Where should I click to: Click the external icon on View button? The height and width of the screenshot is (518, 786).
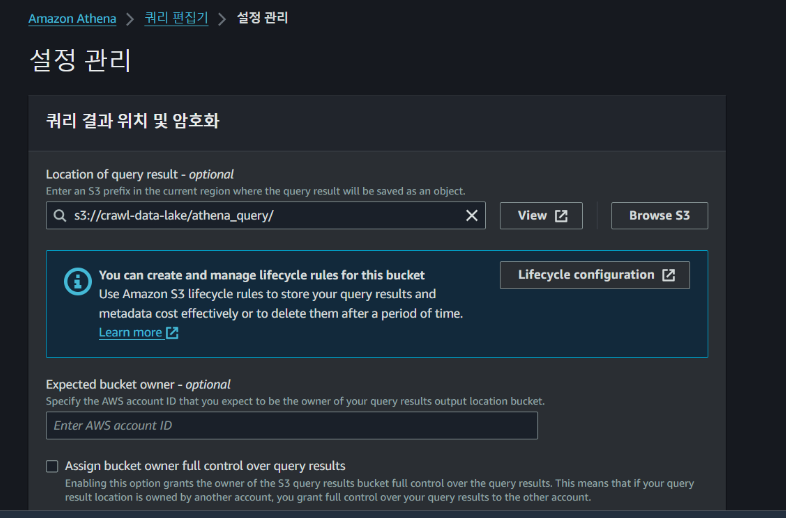click(561, 216)
